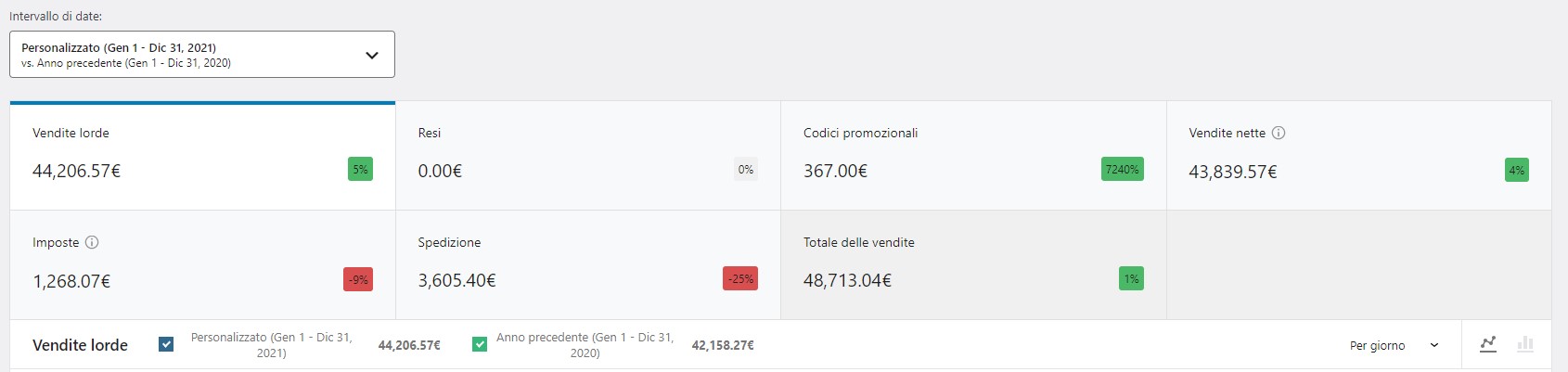Select the Vendite nette summary card

1358,155
